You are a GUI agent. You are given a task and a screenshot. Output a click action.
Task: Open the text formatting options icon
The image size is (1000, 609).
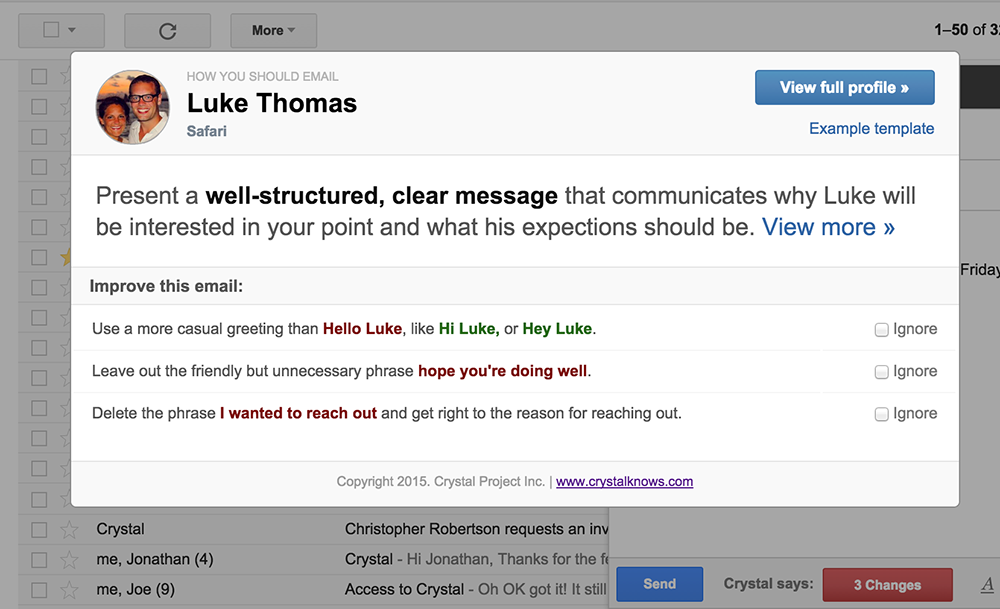click(x=987, y=584)
